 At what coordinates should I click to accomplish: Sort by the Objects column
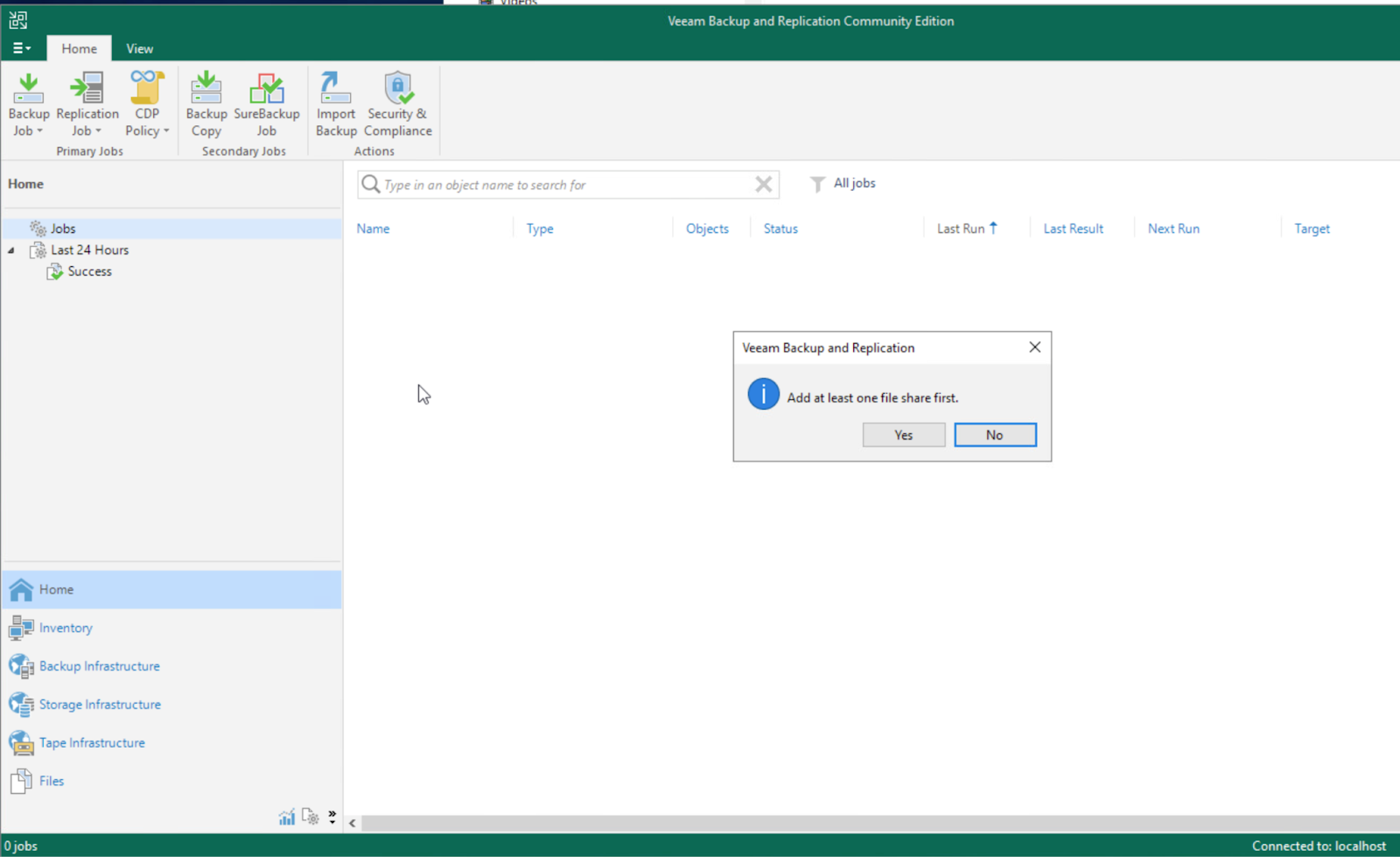[707, 228]
